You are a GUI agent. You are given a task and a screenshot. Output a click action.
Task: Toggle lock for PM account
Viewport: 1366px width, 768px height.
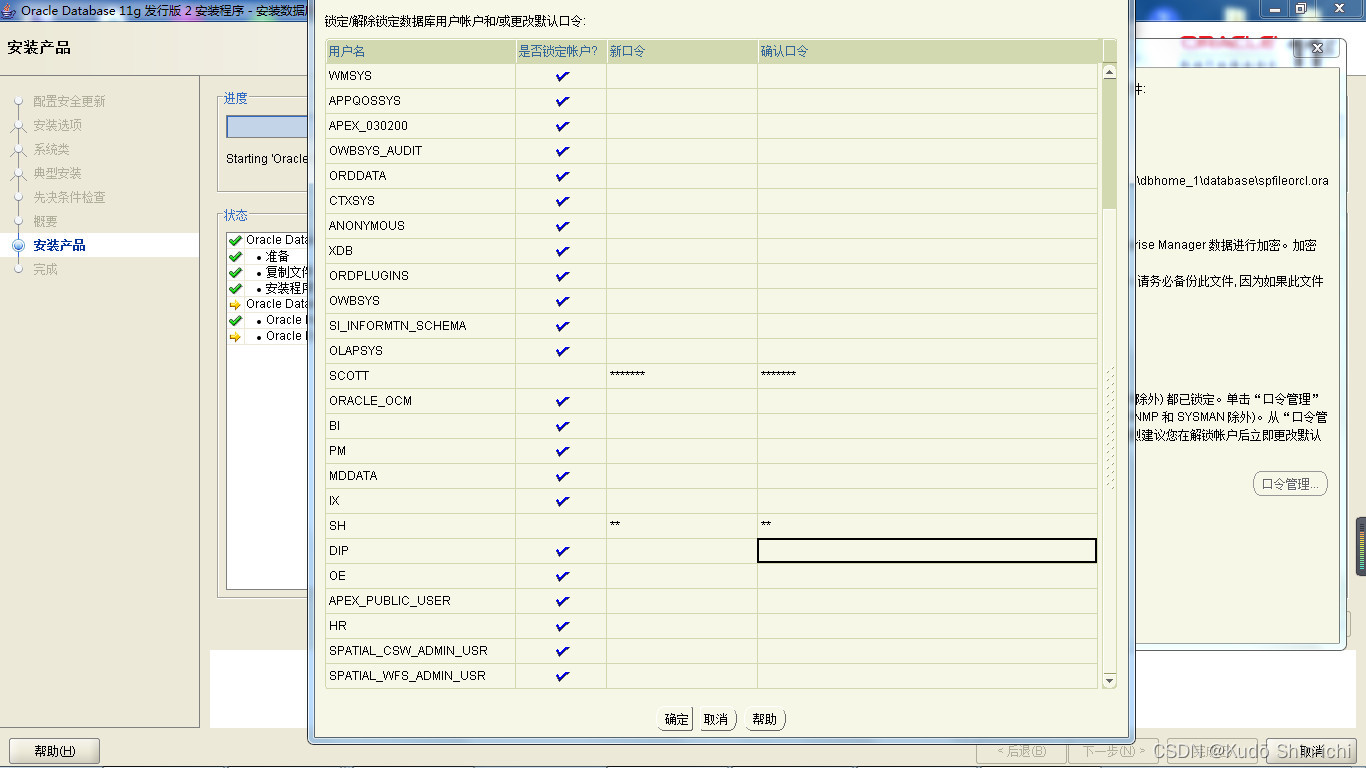(562, 451)
